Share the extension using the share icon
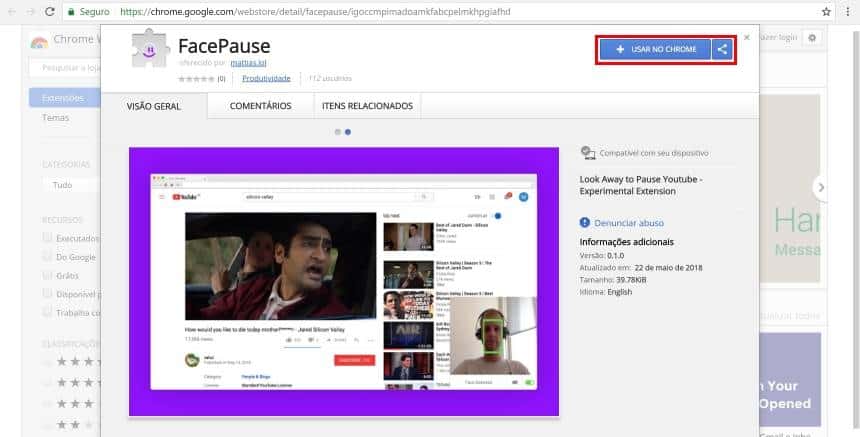Viewport: 860px width, 437px height. pos(722,49)
